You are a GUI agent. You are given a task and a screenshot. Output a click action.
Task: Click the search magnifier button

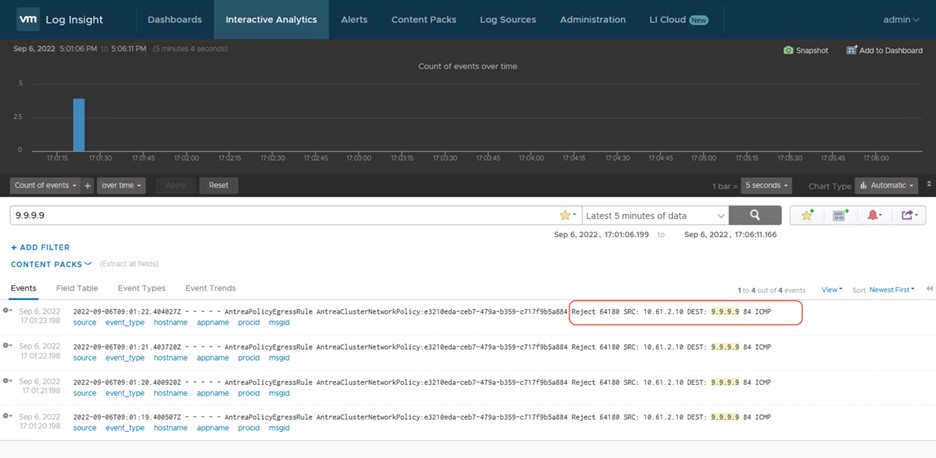tap(754, 215)
